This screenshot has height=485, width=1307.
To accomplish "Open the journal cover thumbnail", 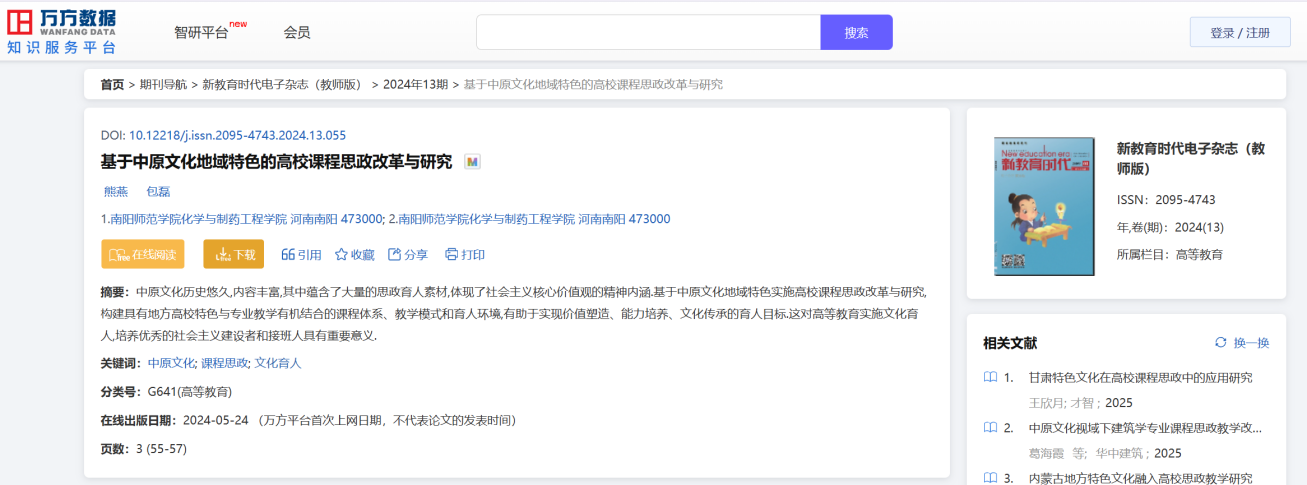I will coord(1044,207).
